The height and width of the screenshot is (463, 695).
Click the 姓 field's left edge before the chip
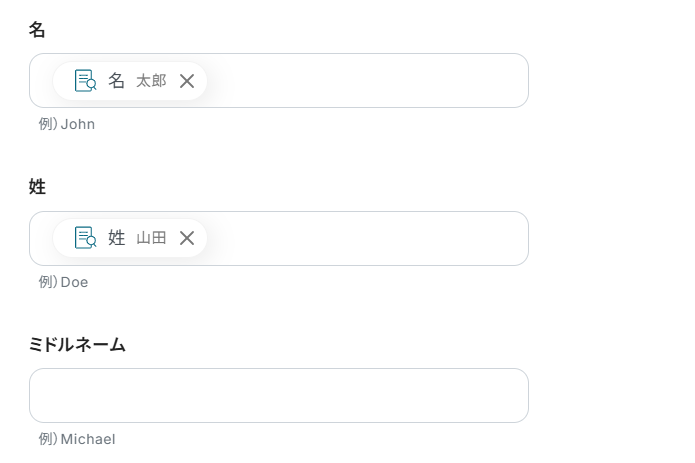click(x=41, y=238)
